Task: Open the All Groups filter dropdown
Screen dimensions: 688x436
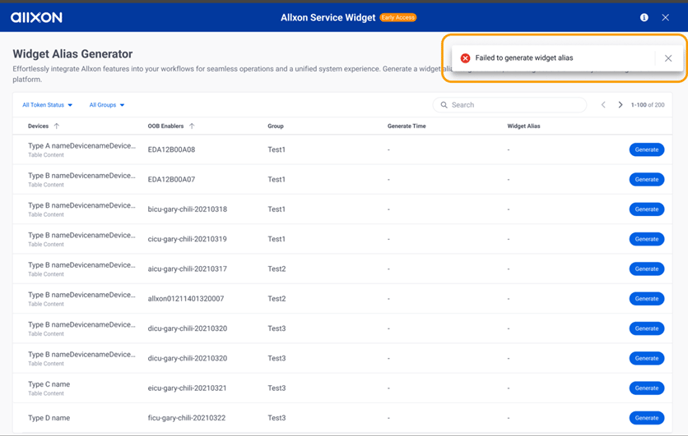Action: tap(107, 105)
